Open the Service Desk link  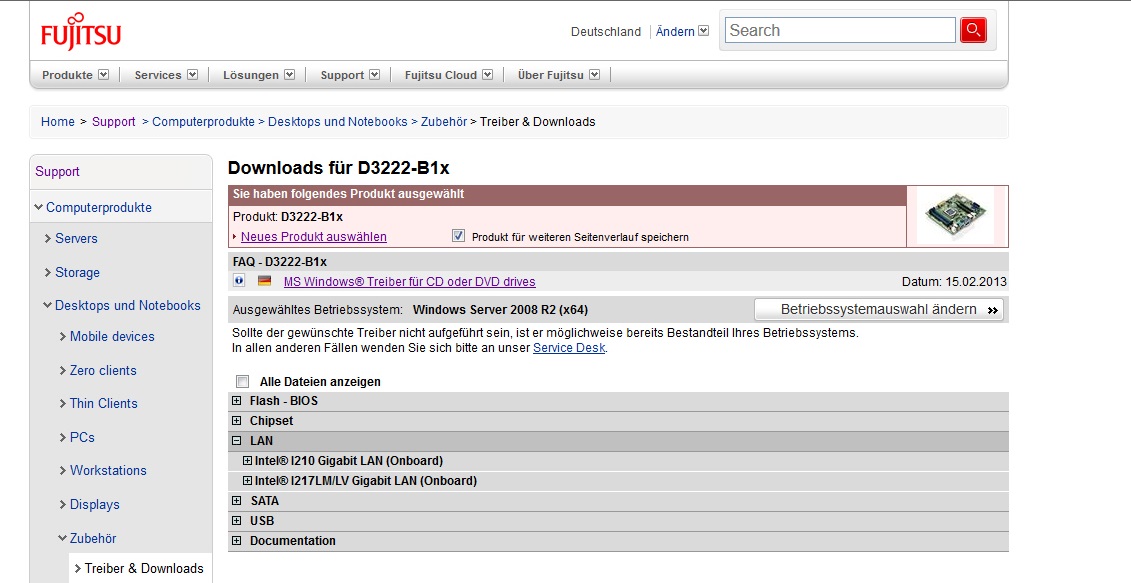(x=569, y=348)
